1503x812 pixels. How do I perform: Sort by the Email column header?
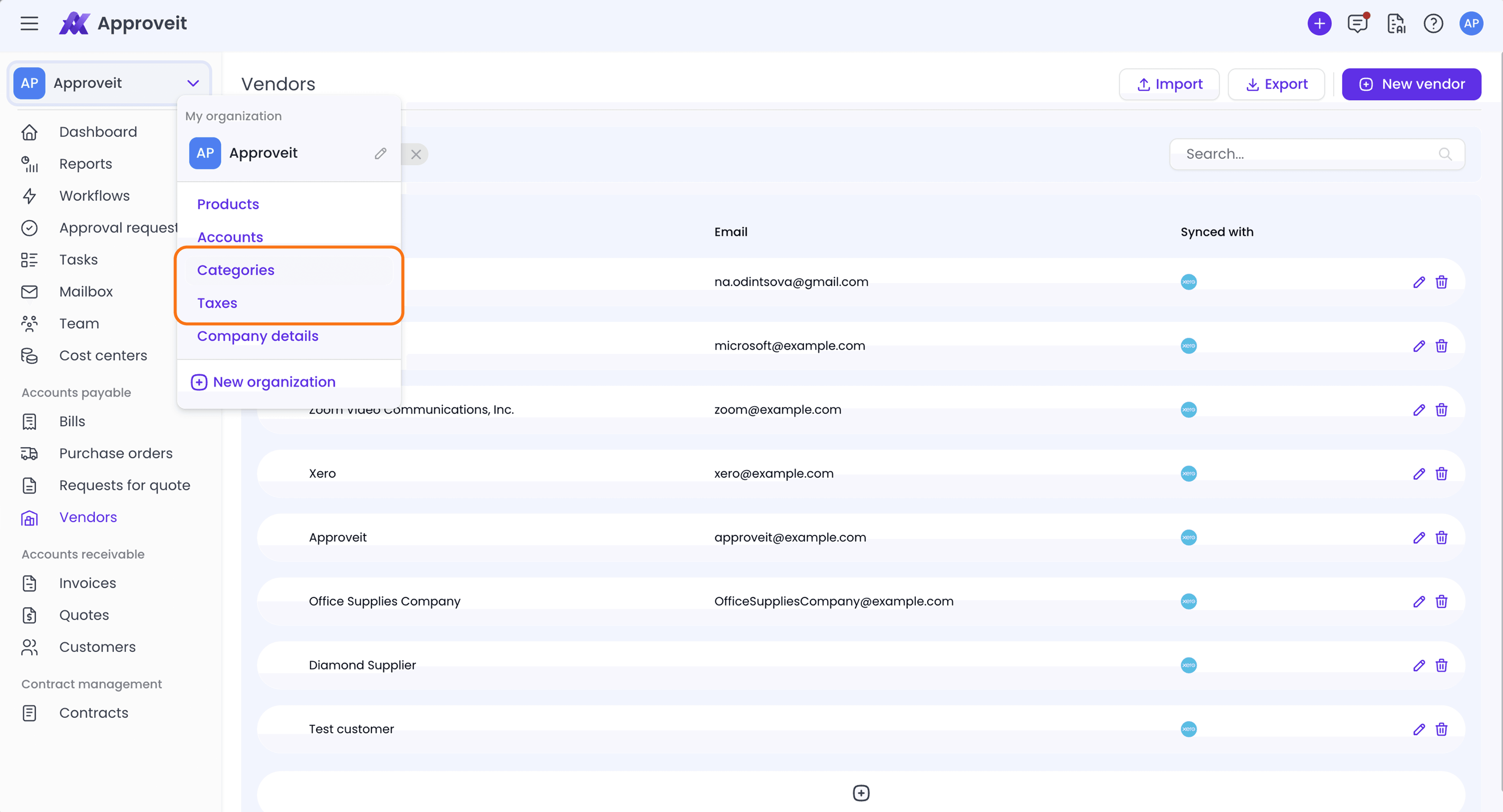[731, 232]
